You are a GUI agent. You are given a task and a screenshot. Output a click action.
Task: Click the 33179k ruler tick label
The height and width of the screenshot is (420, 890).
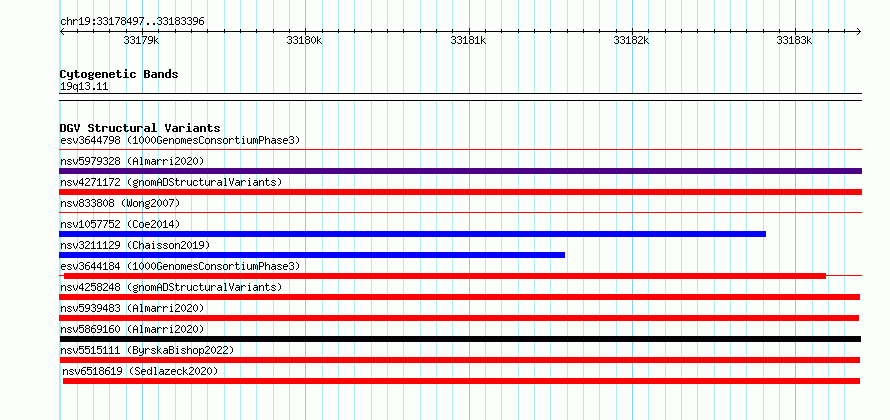pyautogui.click(x=142, y=40)
